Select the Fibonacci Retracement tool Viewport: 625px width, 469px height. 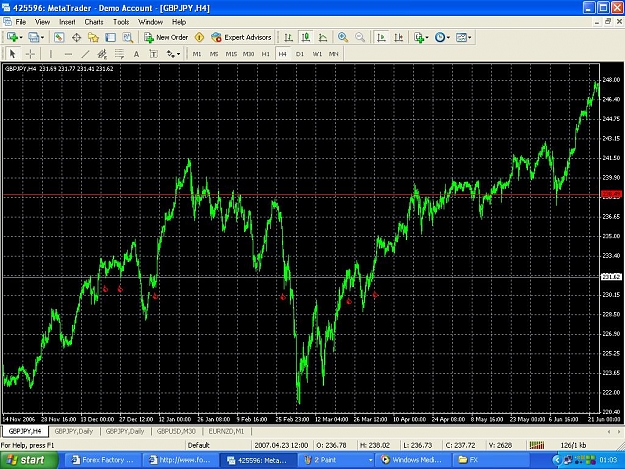click(119, 54)
